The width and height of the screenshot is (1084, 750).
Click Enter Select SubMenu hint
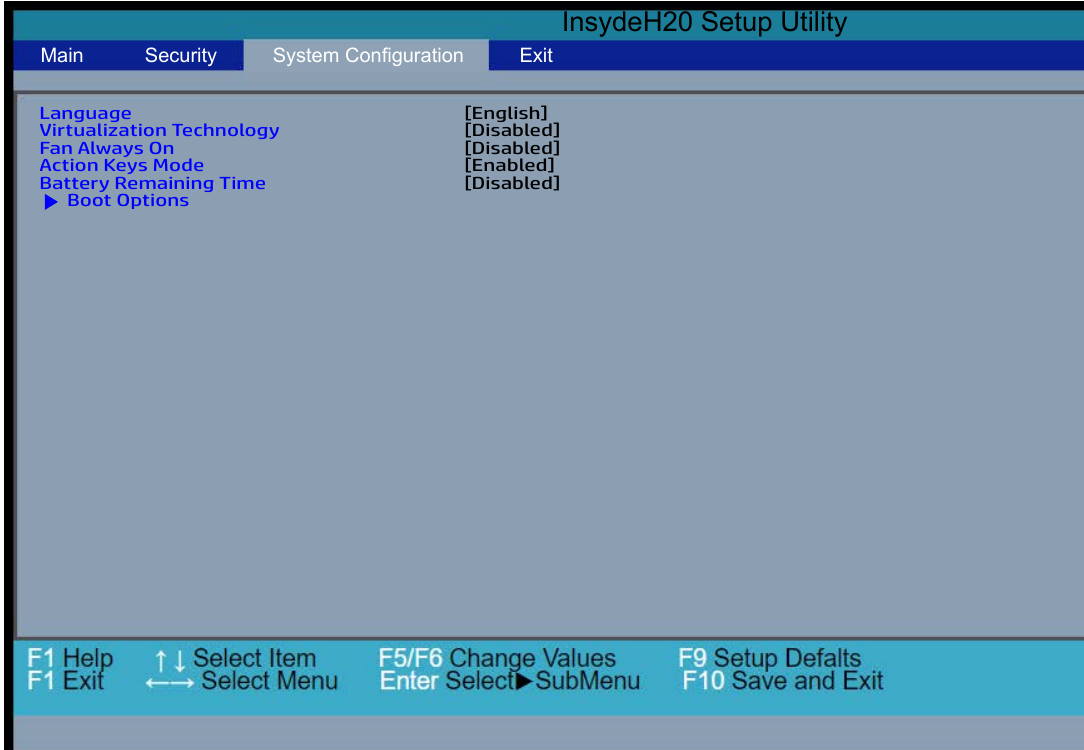click(x=510, y=681)
